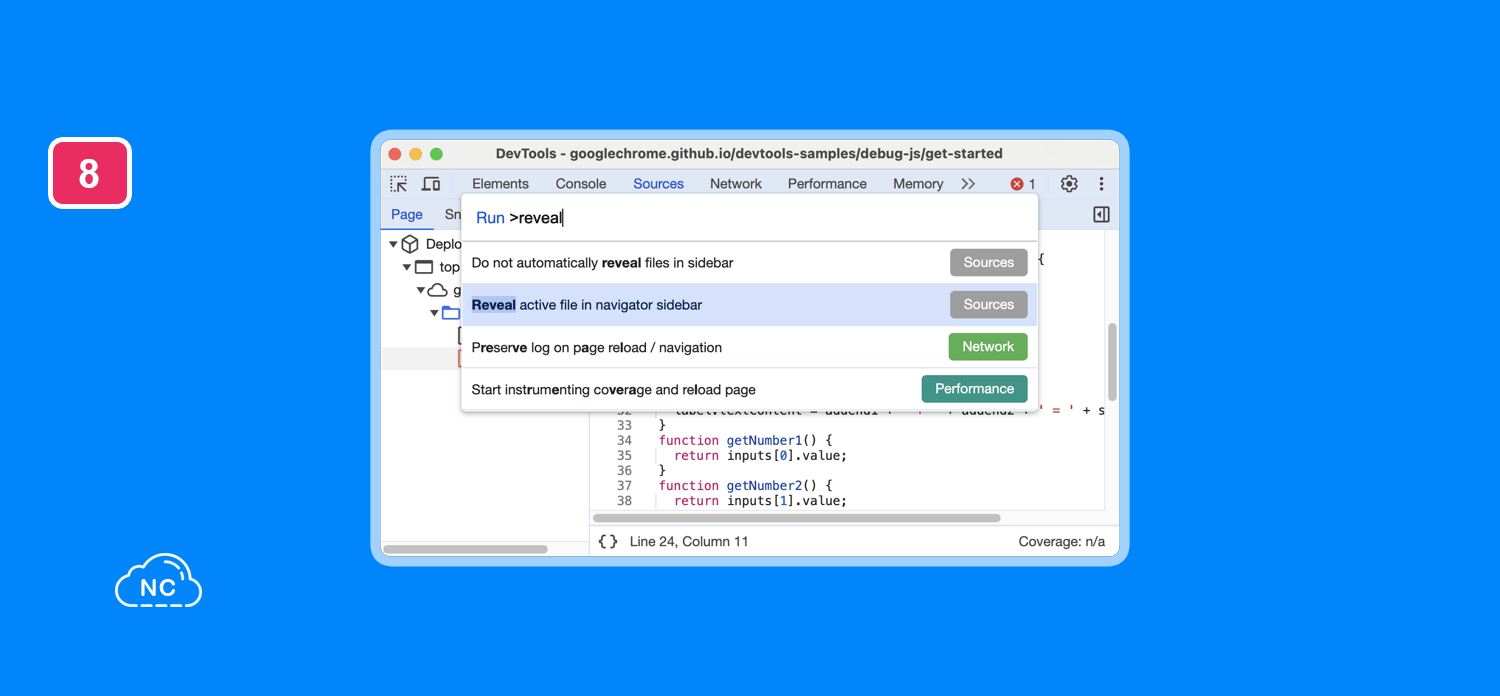Maximize DevTools with the green button
This screenshot has height=696, width=1500.
pyautogui.click(x=436, y=154)
